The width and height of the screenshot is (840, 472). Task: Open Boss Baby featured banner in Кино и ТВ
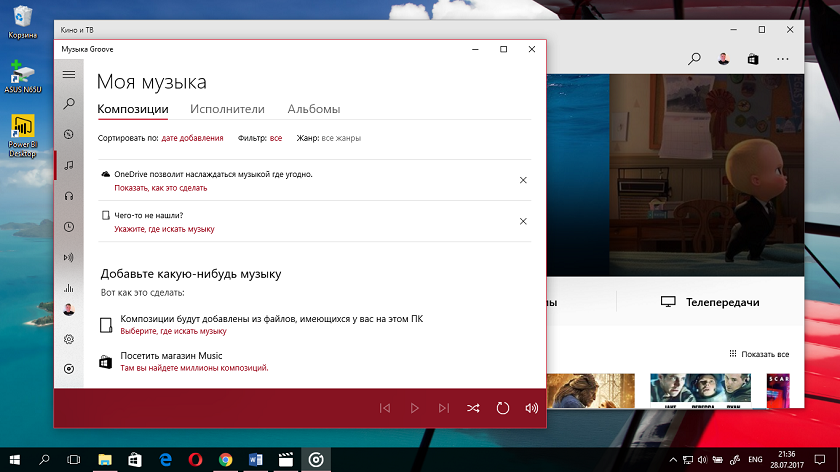tap(675, 175)
